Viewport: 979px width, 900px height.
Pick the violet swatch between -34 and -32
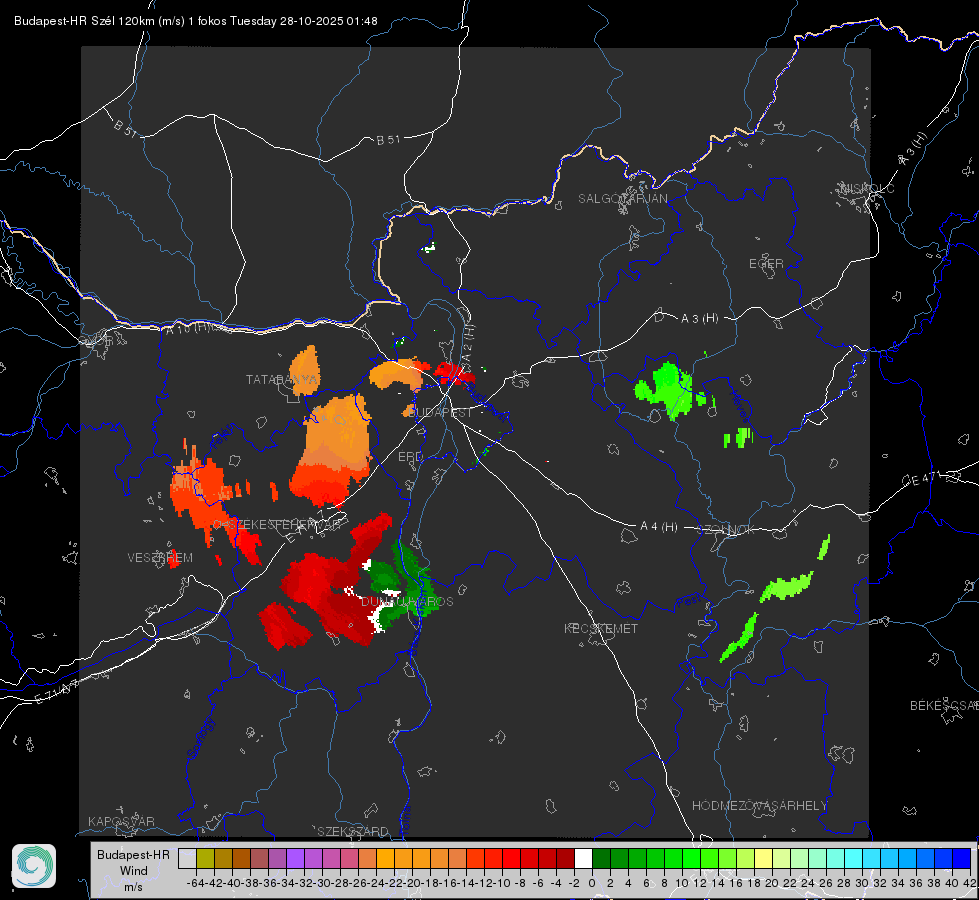click(x=295, y=858)
